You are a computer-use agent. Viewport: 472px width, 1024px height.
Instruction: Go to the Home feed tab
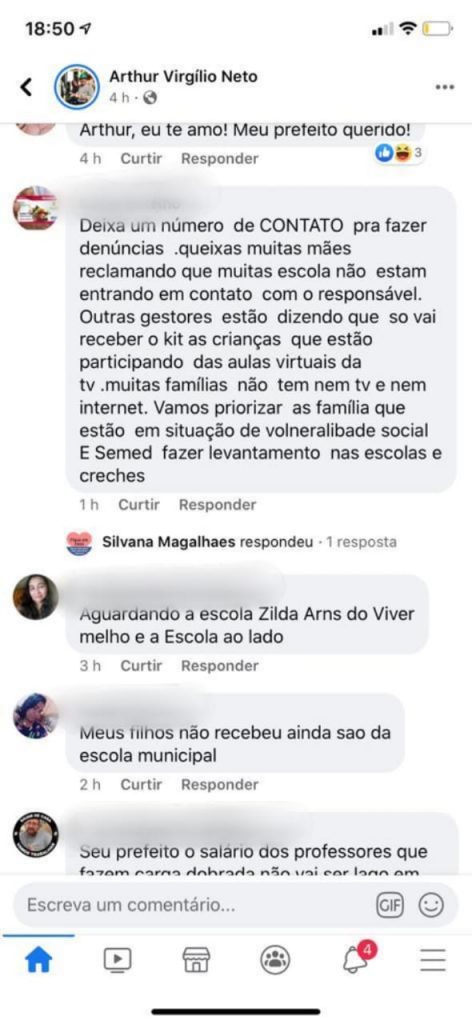pyautogui.click(x=38, y=959)
